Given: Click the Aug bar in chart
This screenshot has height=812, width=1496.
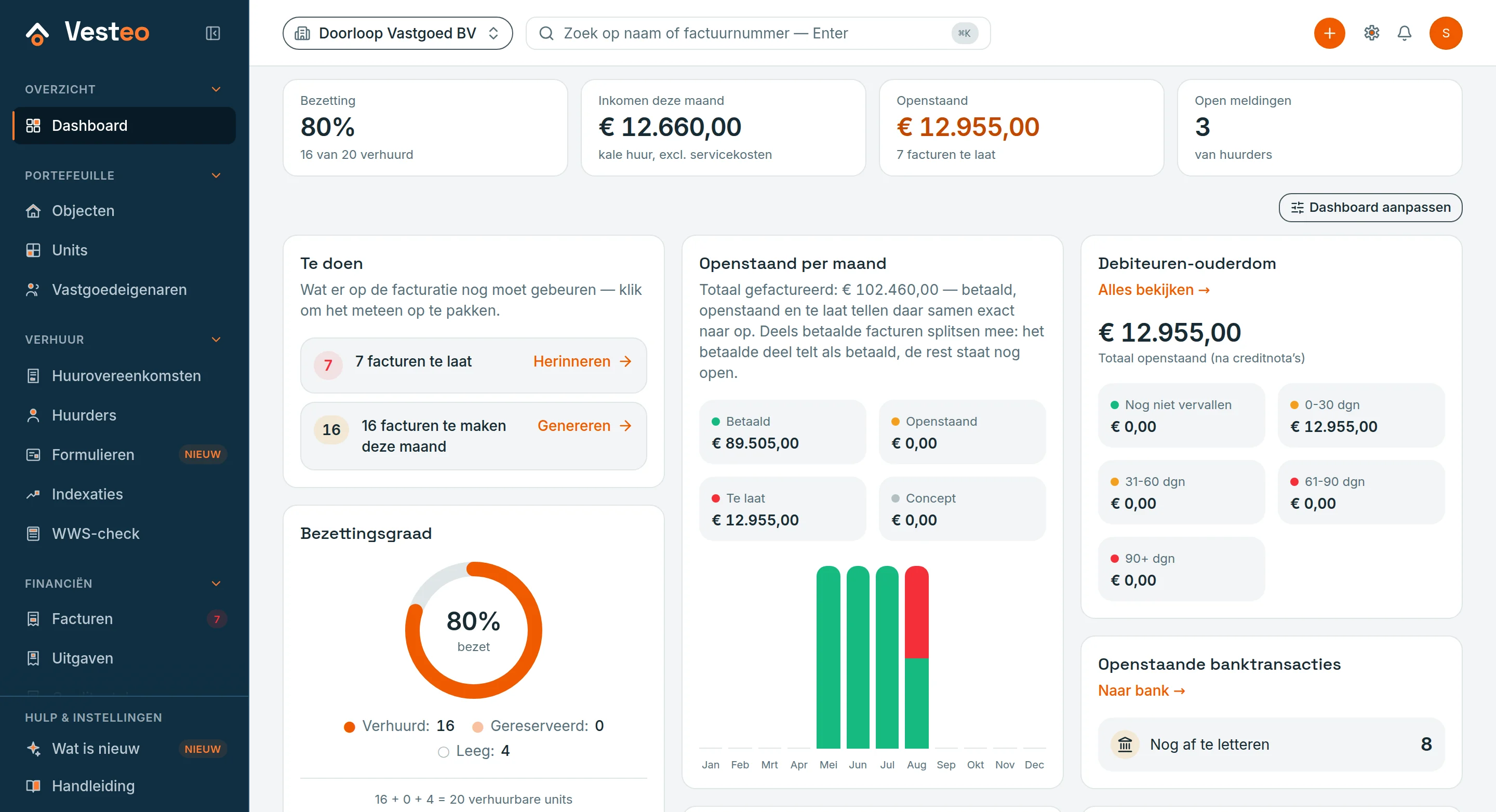Looking at the screenshot, I should [916, 657].
